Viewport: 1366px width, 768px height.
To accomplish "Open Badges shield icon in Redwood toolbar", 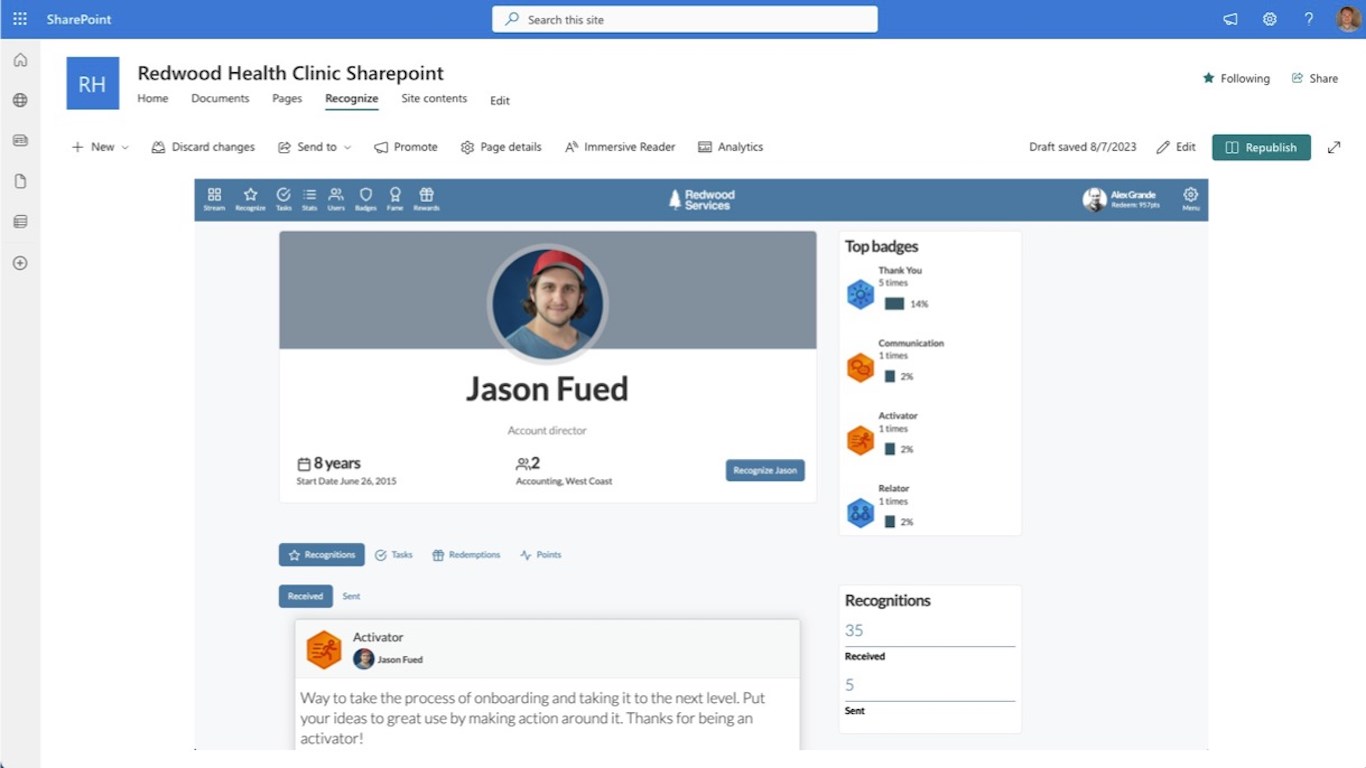I will click(x=366, y=199).
